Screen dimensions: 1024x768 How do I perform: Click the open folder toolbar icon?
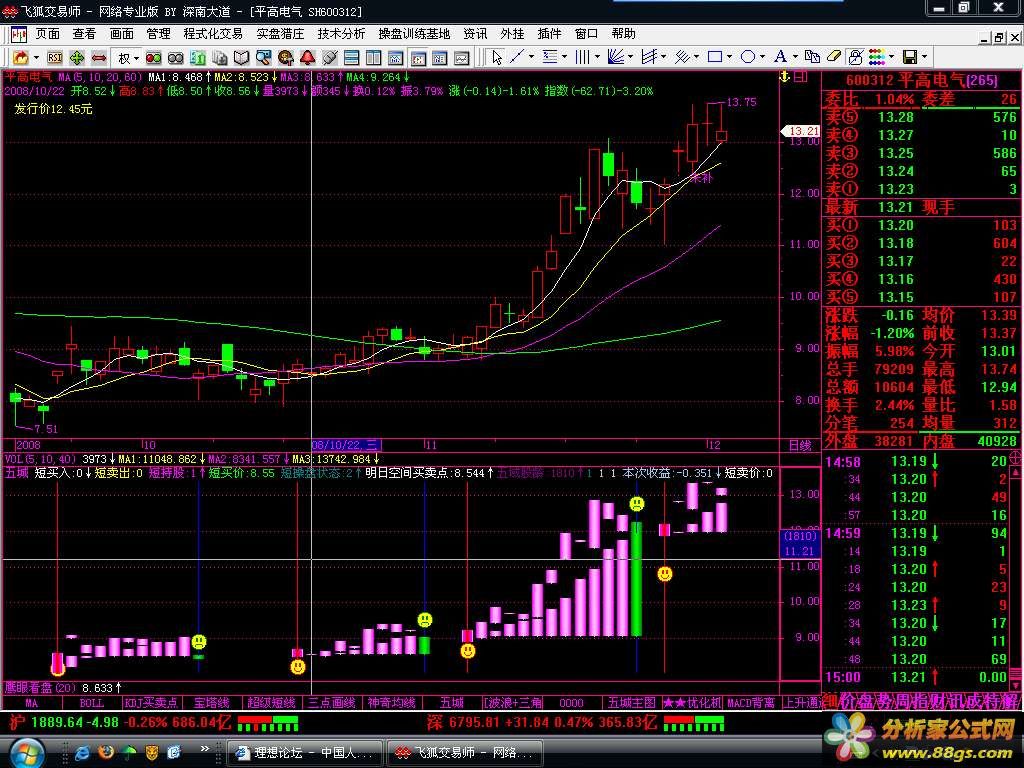point(21,58)
